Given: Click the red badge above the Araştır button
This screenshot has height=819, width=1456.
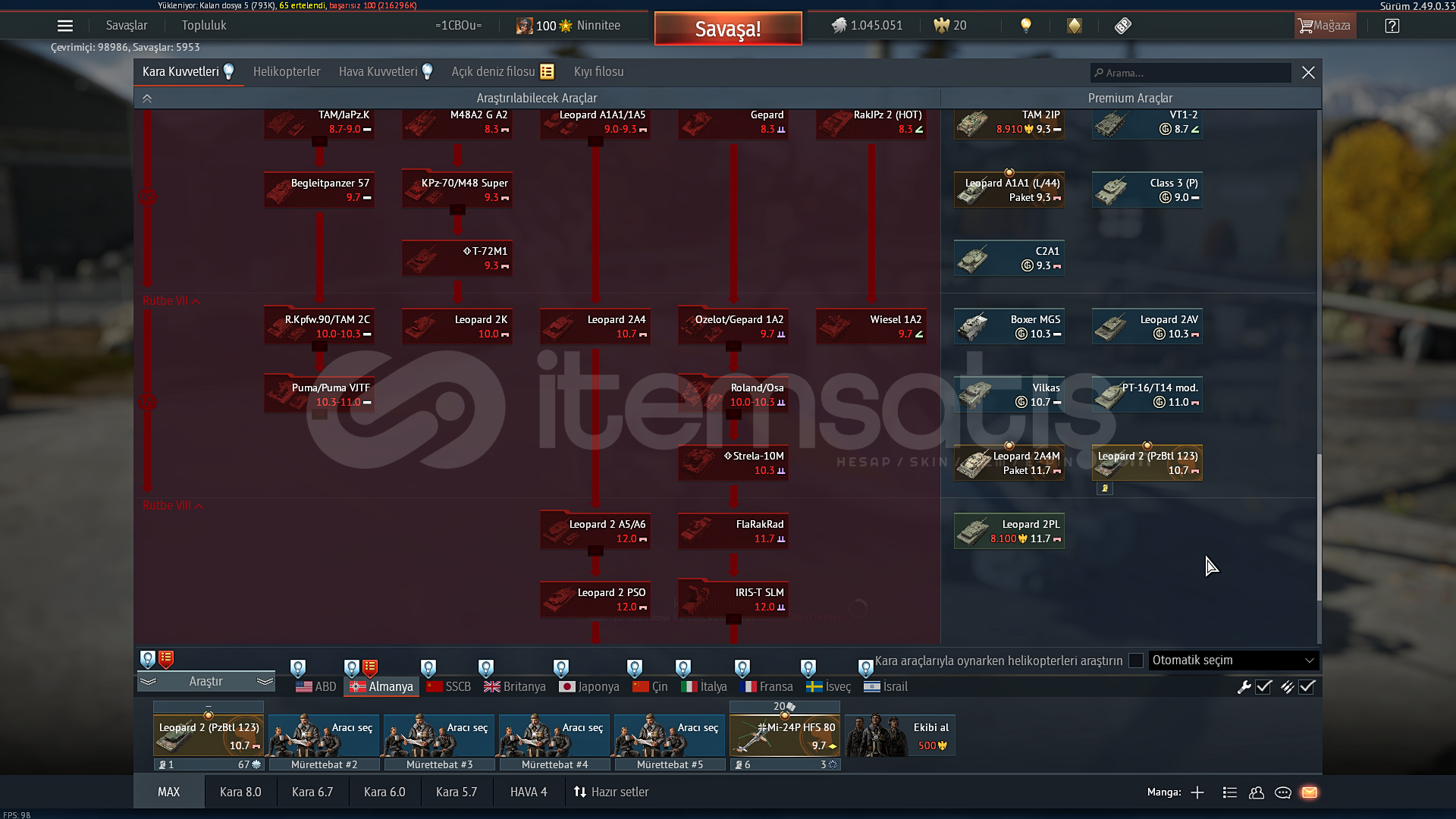Looking at the screenshot, I should tap(166, 659).
